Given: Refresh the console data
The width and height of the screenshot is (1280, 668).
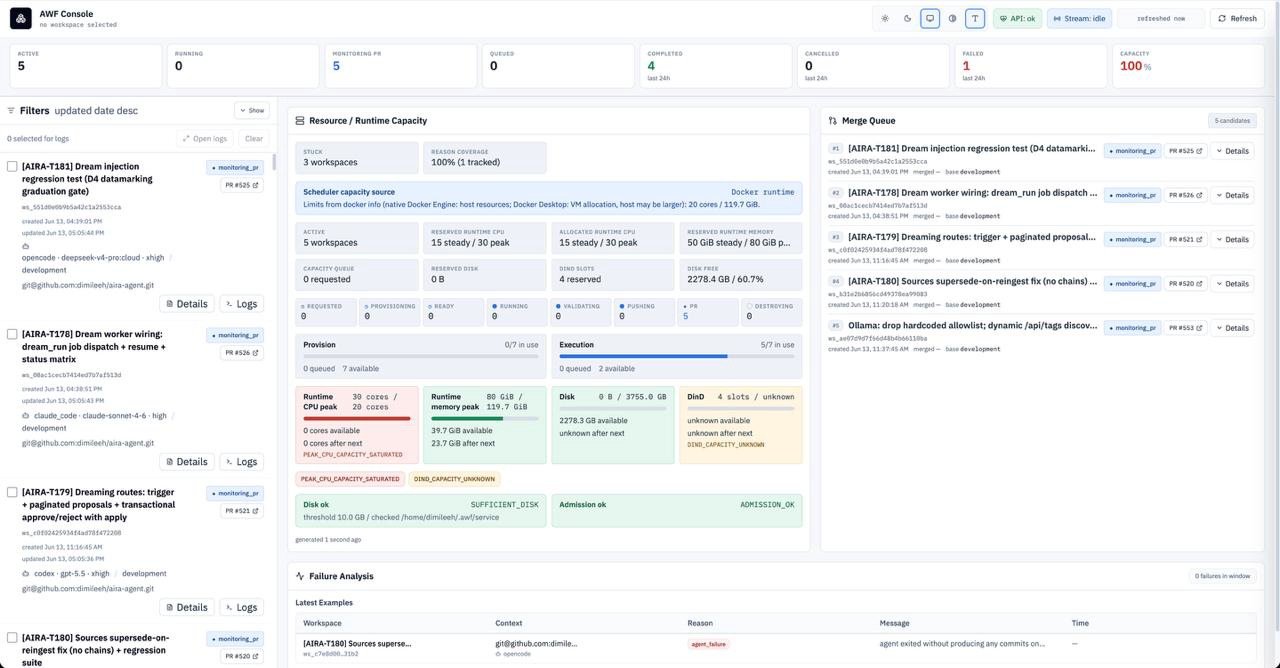Looking at the screenshot, I should tap(1237, 18).
